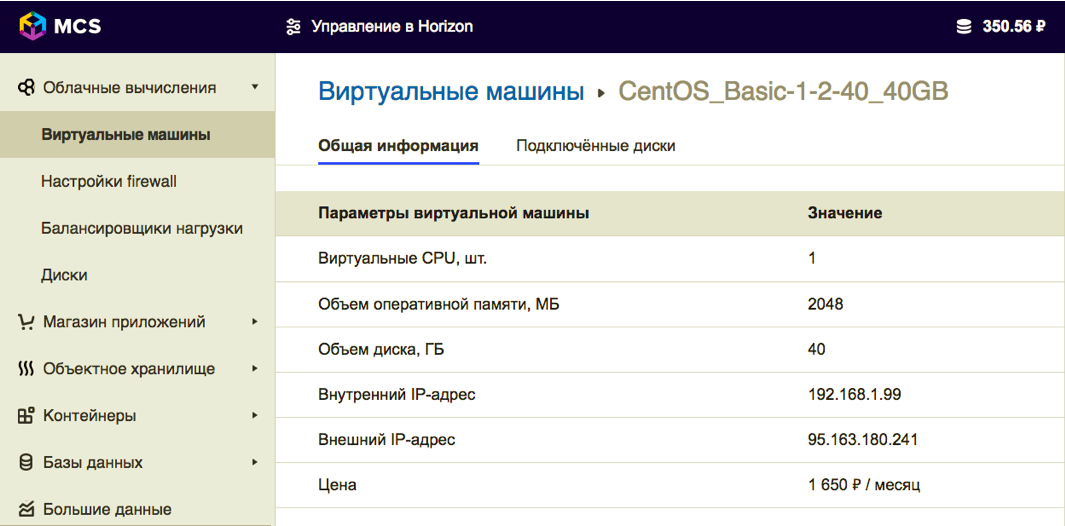Click Объем оперативной памяти, МБ label

[439, 304]
